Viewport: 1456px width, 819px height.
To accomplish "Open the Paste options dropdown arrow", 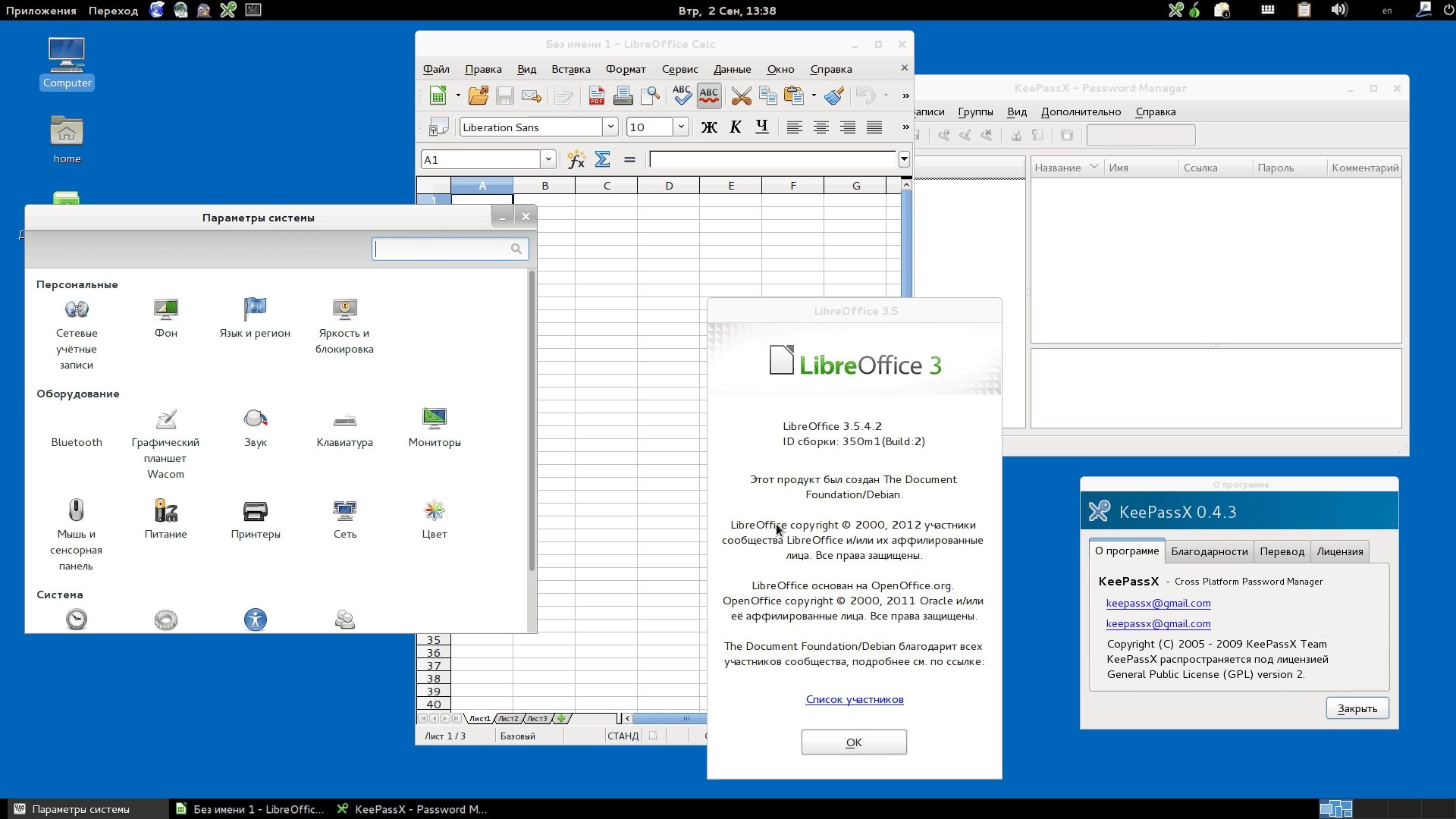I will pyautogui.click(x=814, y=96).
